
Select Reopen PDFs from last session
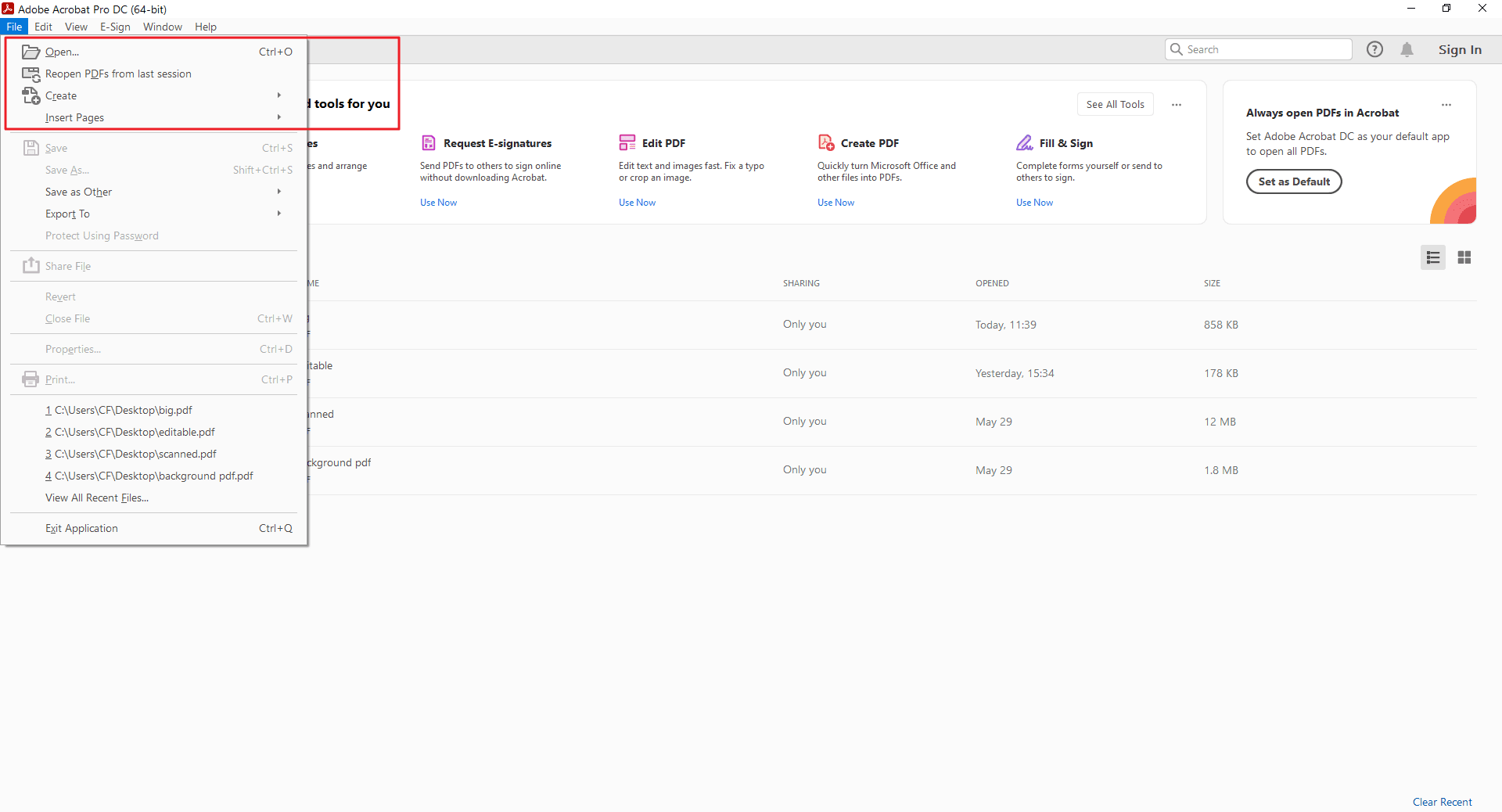[117, 74]
